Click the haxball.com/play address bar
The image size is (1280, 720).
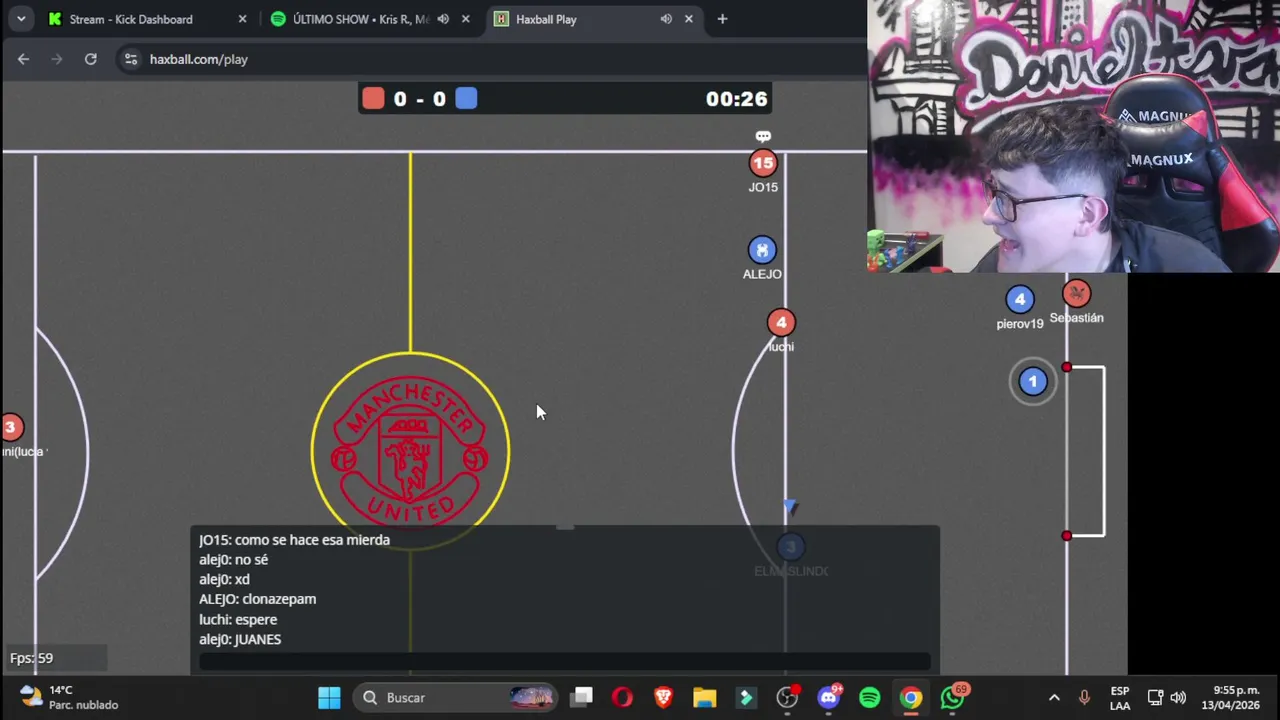198,59
